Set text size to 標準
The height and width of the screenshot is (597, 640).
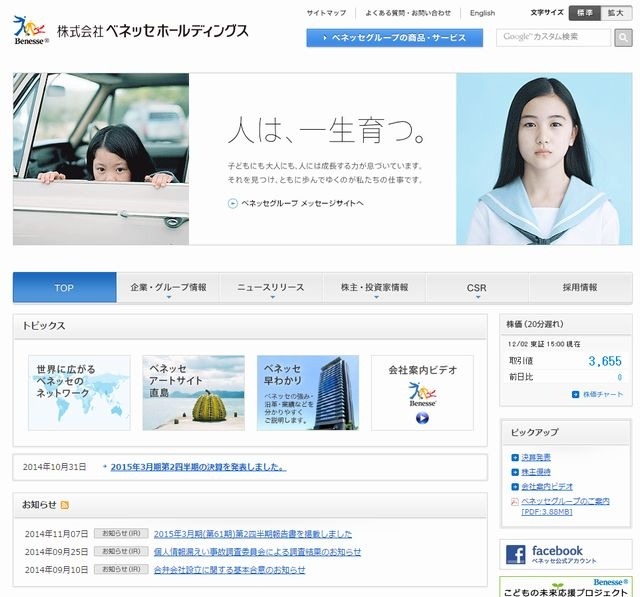click(582, 13)
